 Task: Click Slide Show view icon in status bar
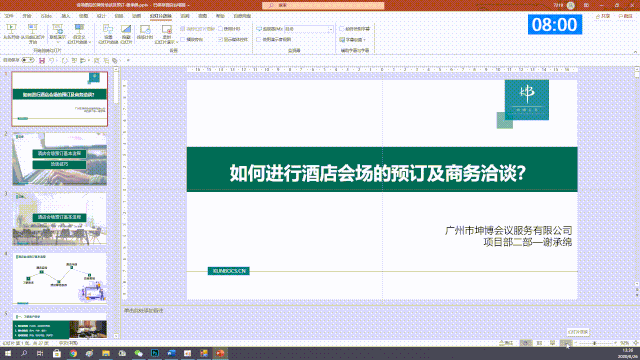coord(566,343)
